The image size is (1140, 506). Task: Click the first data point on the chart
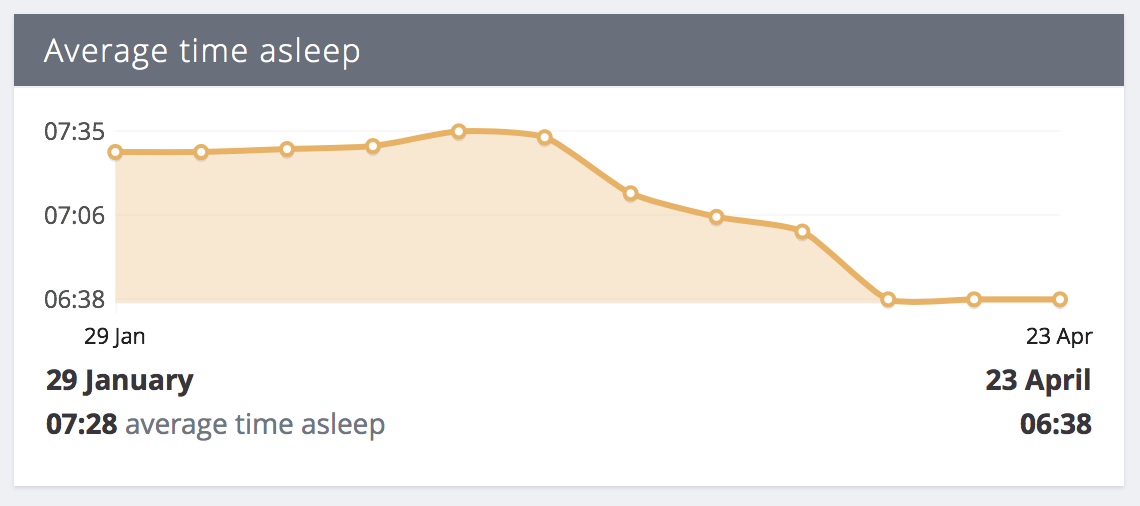(115, 152)
